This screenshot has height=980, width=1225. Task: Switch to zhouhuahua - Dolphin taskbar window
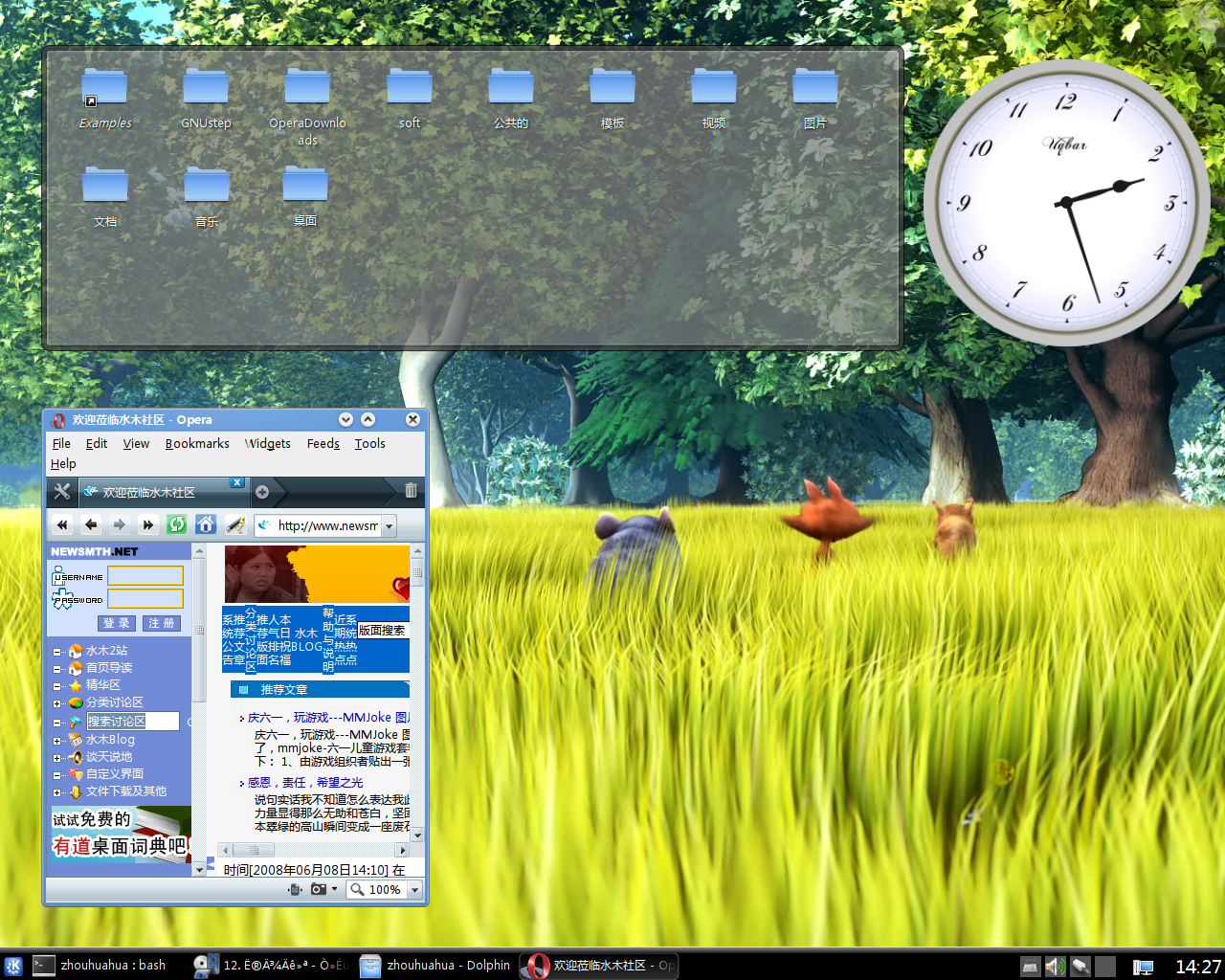pos(436,966)
